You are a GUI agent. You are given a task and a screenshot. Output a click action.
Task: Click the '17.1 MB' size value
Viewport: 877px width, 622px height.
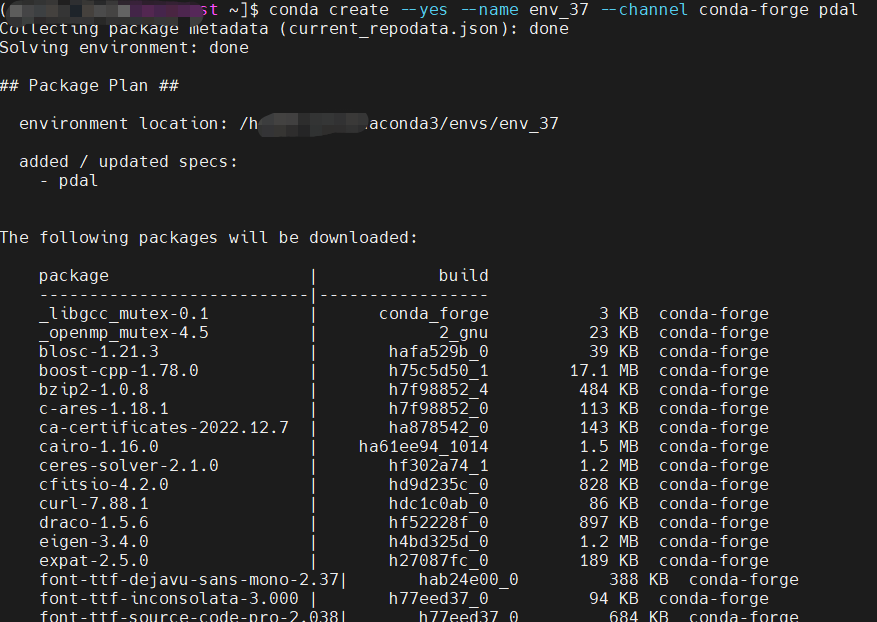604,371
